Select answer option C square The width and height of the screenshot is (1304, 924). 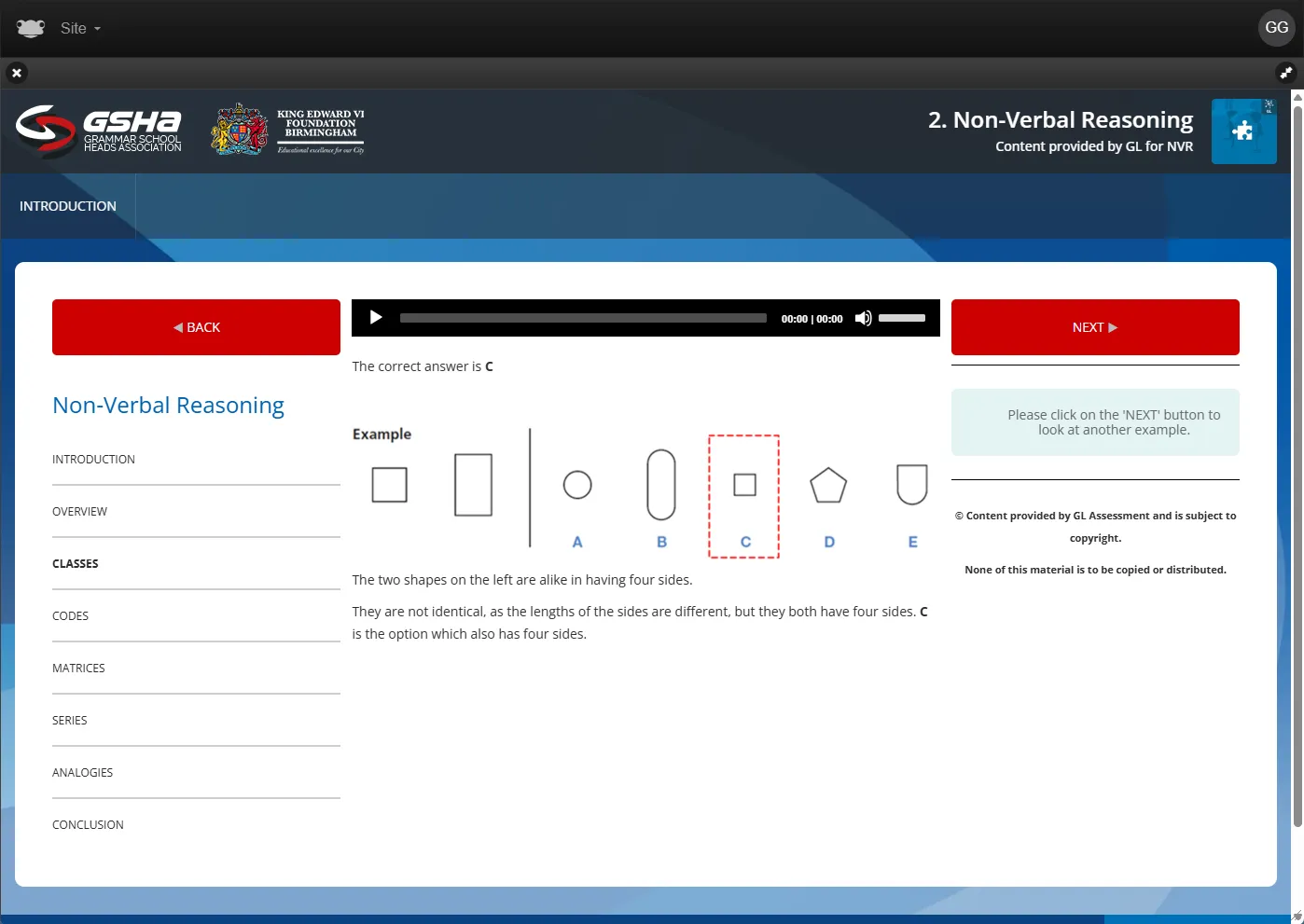click(744, 485)
